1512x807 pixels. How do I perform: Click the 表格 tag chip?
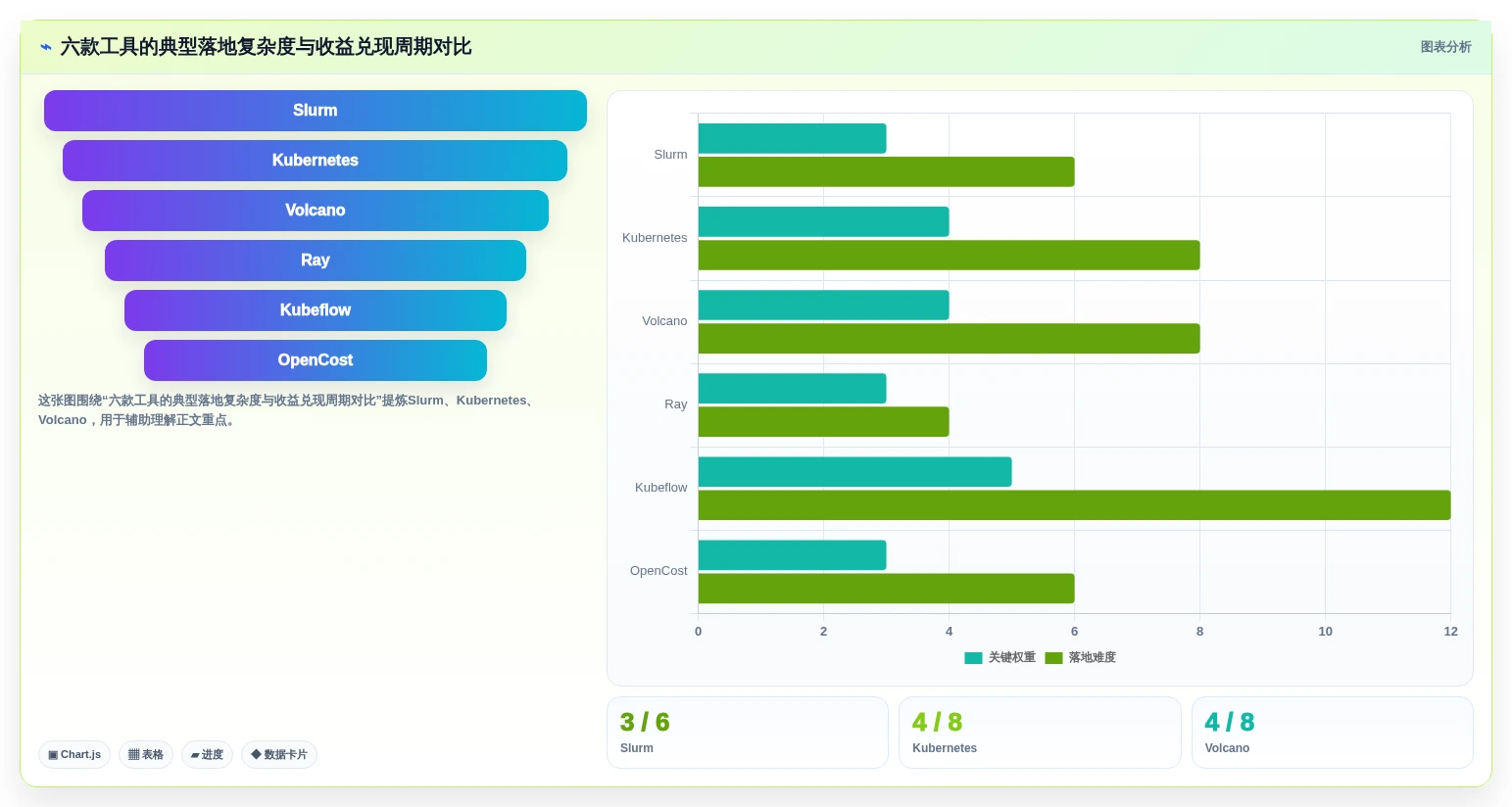(x=146, y=755)
